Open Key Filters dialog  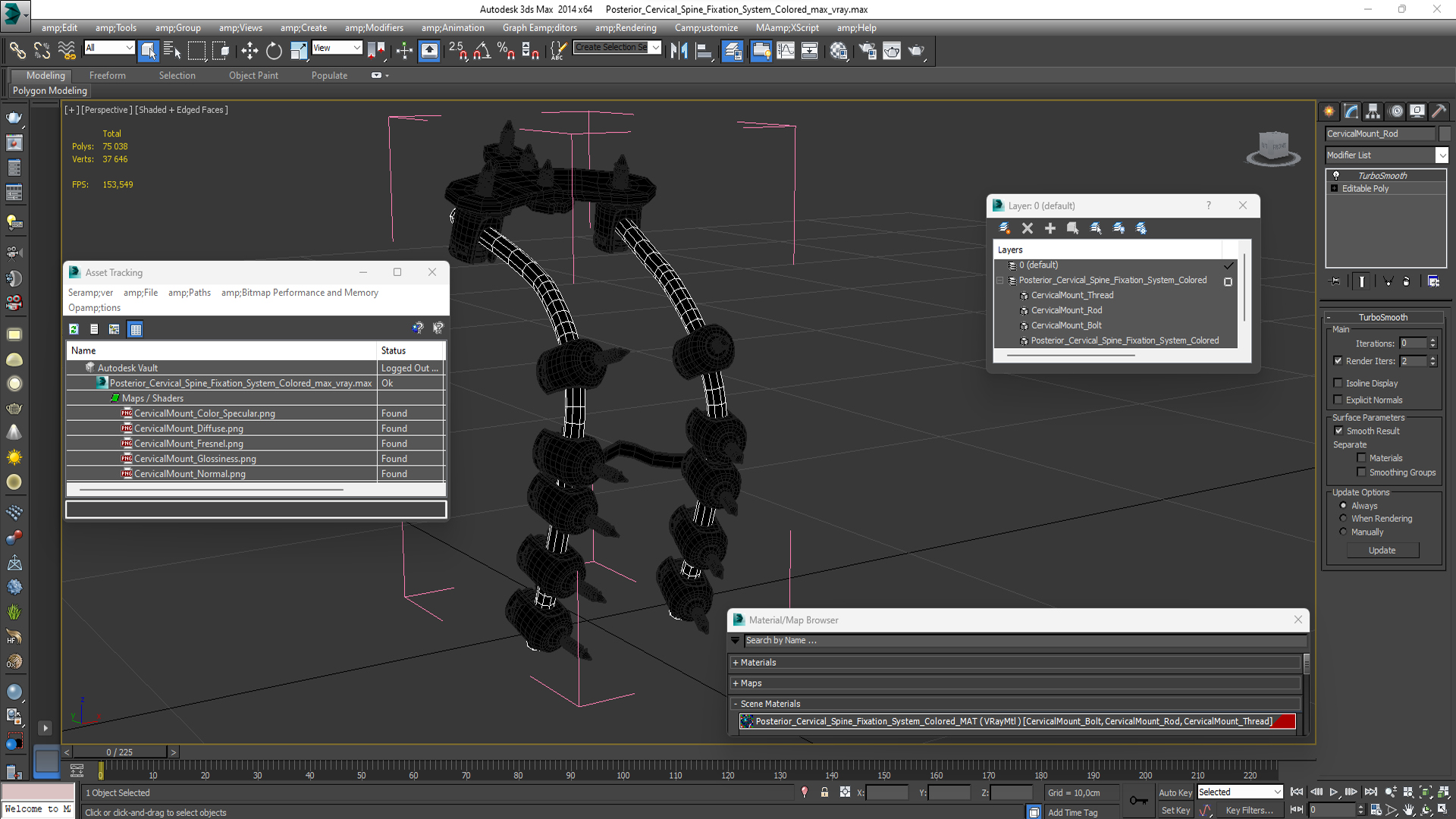1249,810
